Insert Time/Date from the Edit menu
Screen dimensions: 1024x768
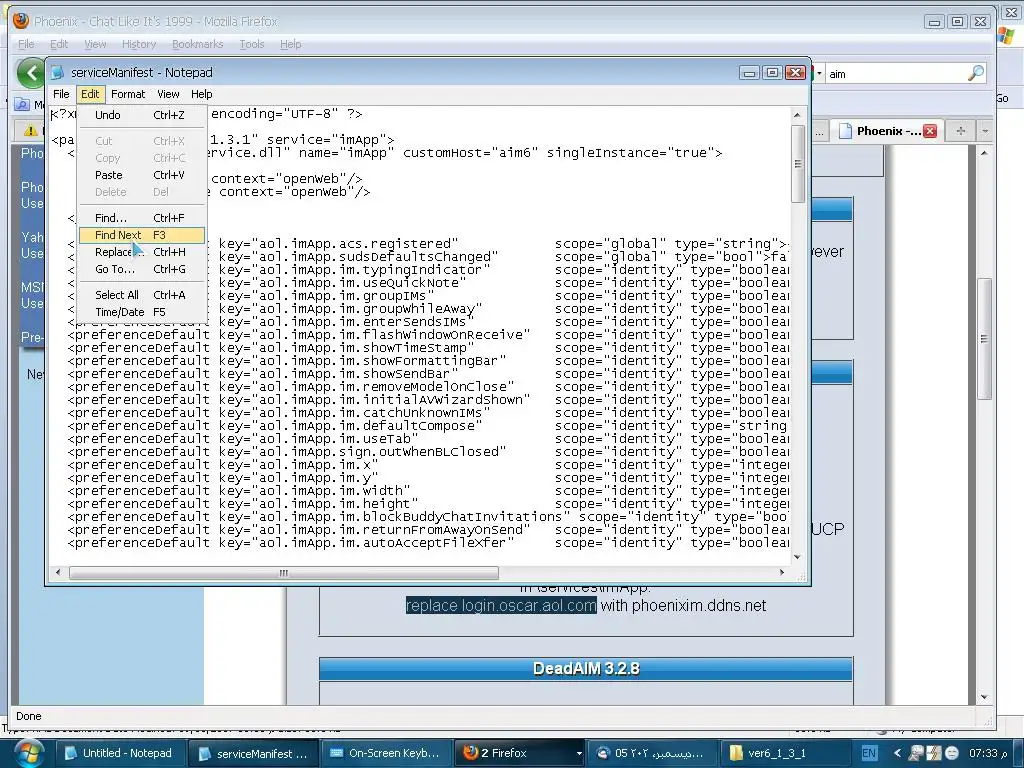tap(142, 312)
